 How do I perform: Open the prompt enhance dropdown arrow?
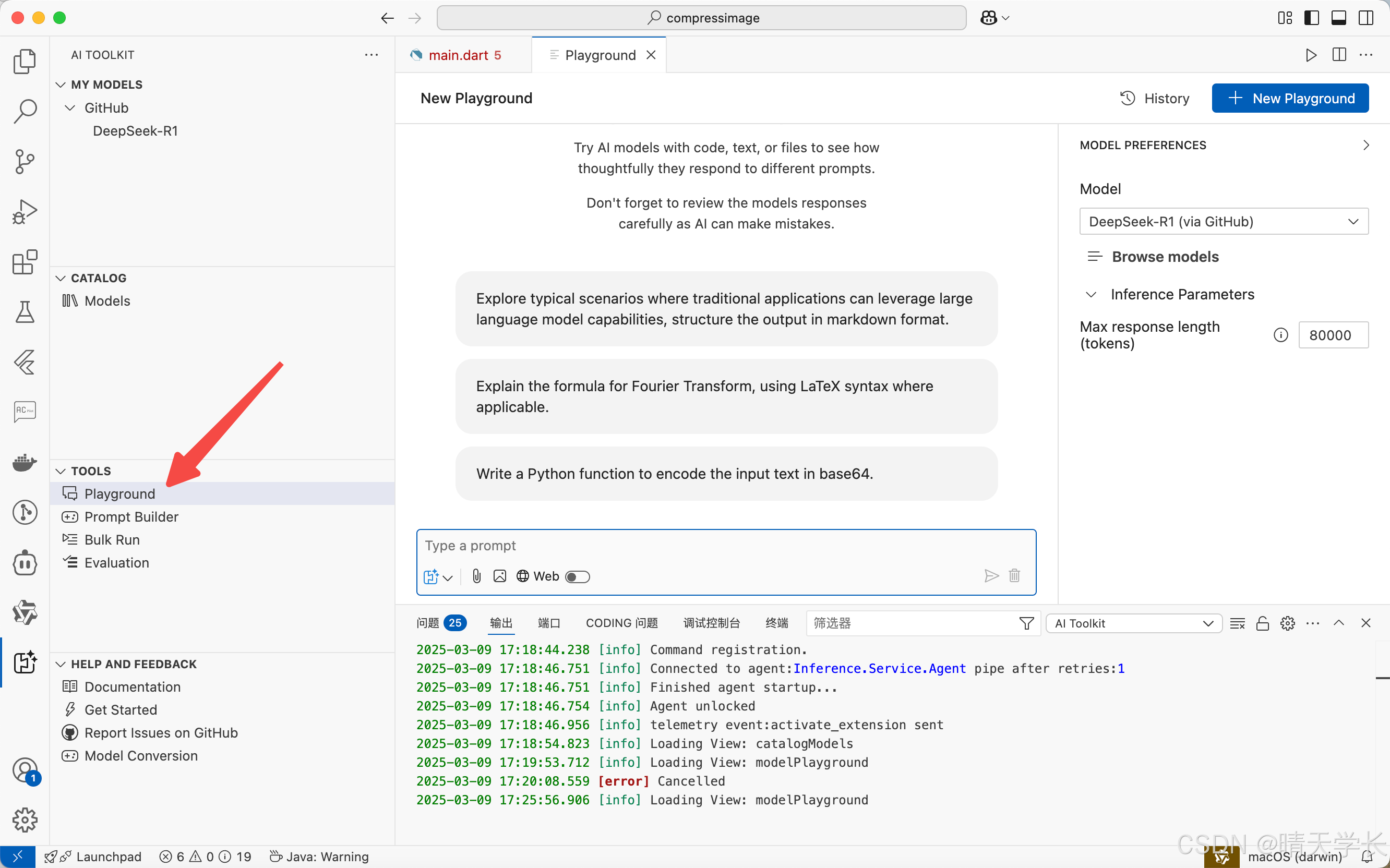coord(448,577)
